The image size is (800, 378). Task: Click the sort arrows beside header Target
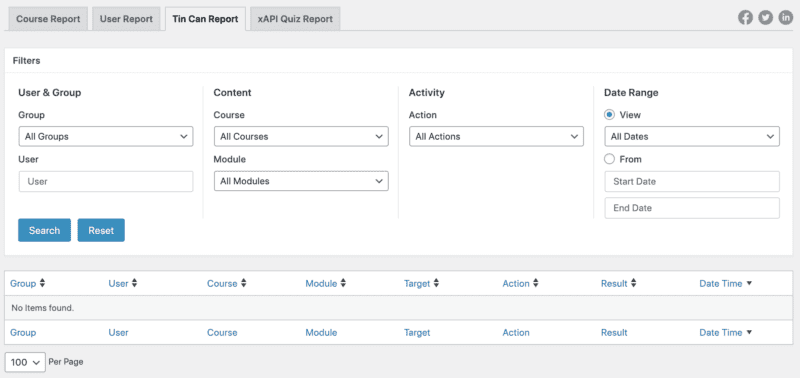tap(437, 283)
